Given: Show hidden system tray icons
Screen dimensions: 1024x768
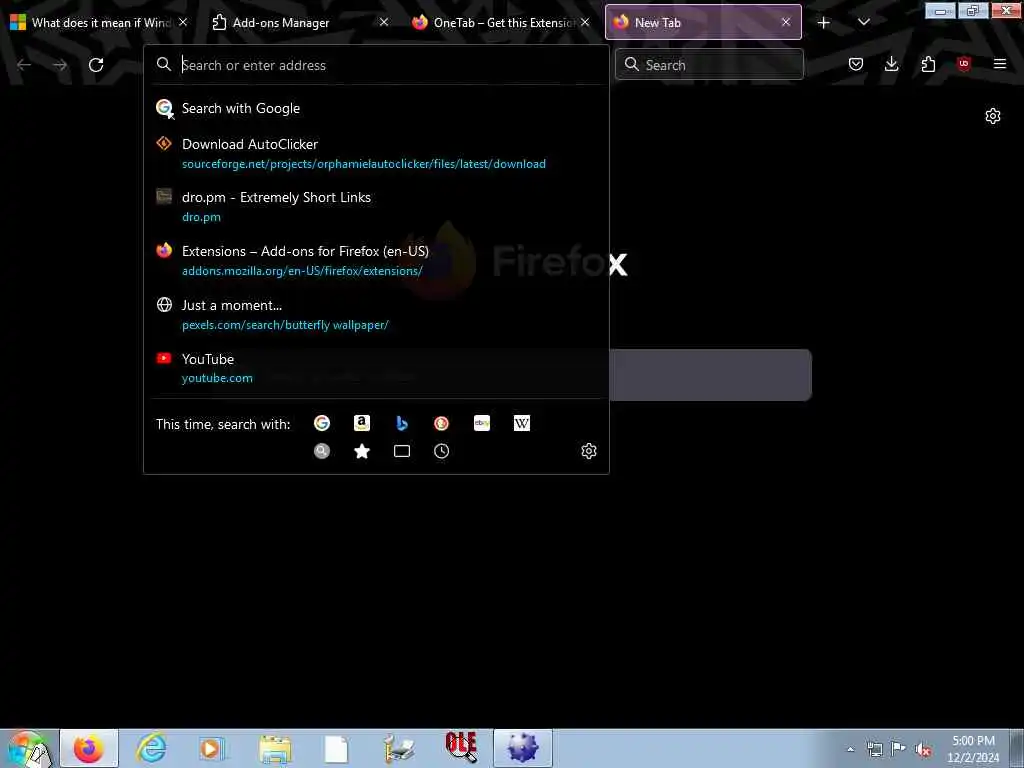Looking at the screenshot, I should pos(850,749).
